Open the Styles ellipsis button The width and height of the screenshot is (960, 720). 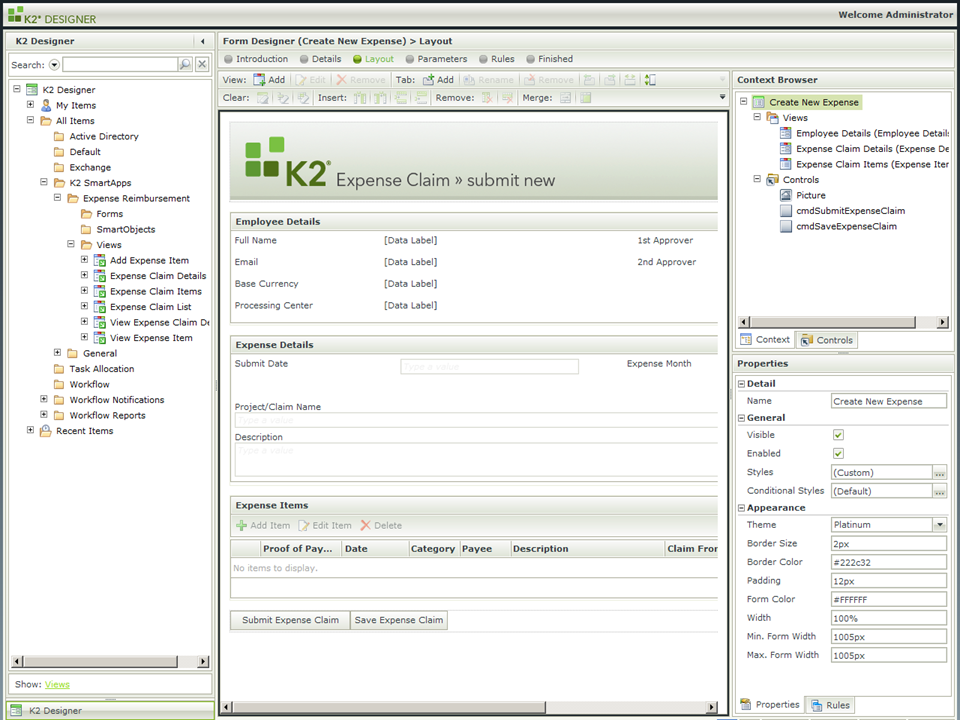(x=940, y=473)
